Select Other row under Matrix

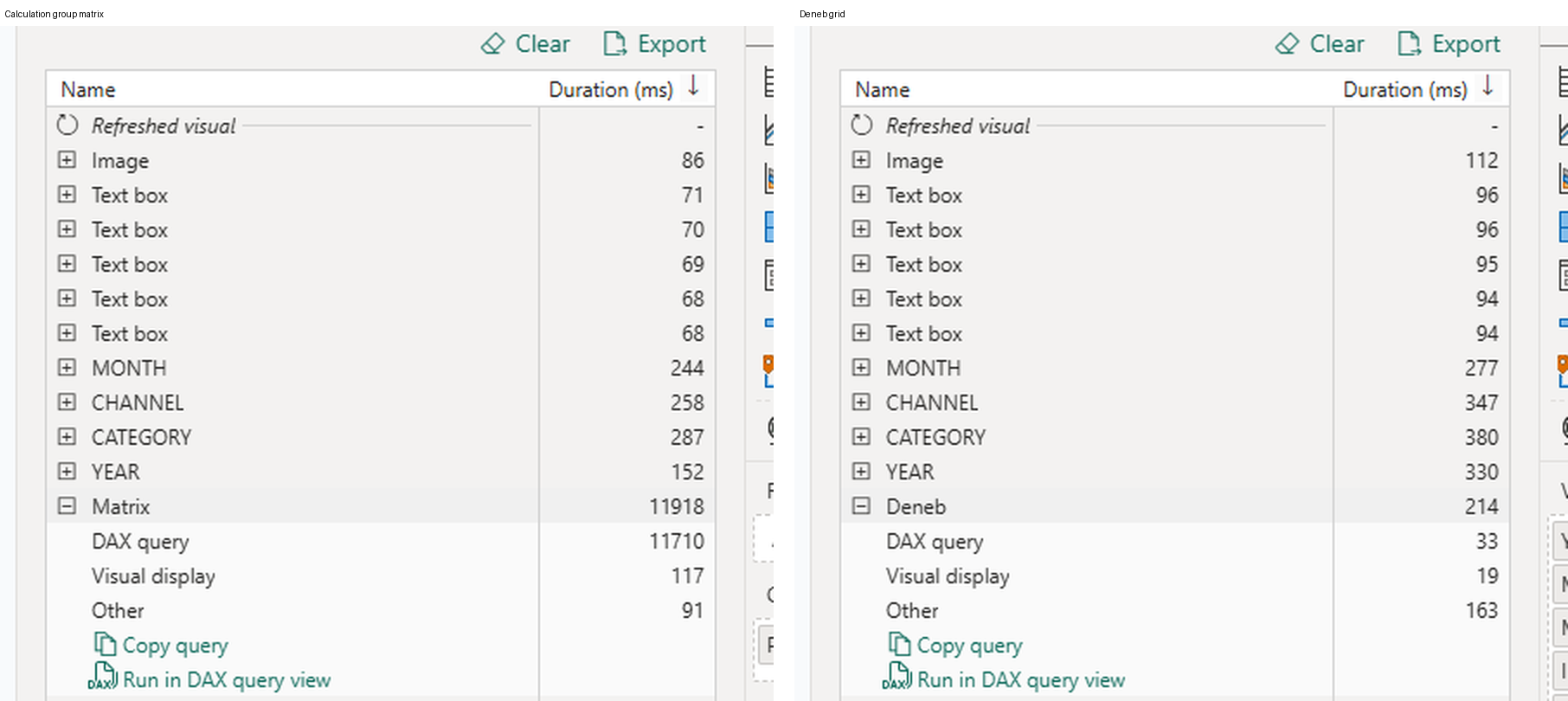click(381, 611)
